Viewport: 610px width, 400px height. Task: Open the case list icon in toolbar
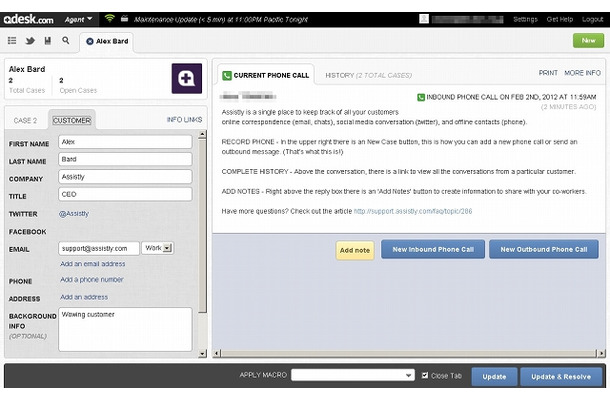[12, 40]
